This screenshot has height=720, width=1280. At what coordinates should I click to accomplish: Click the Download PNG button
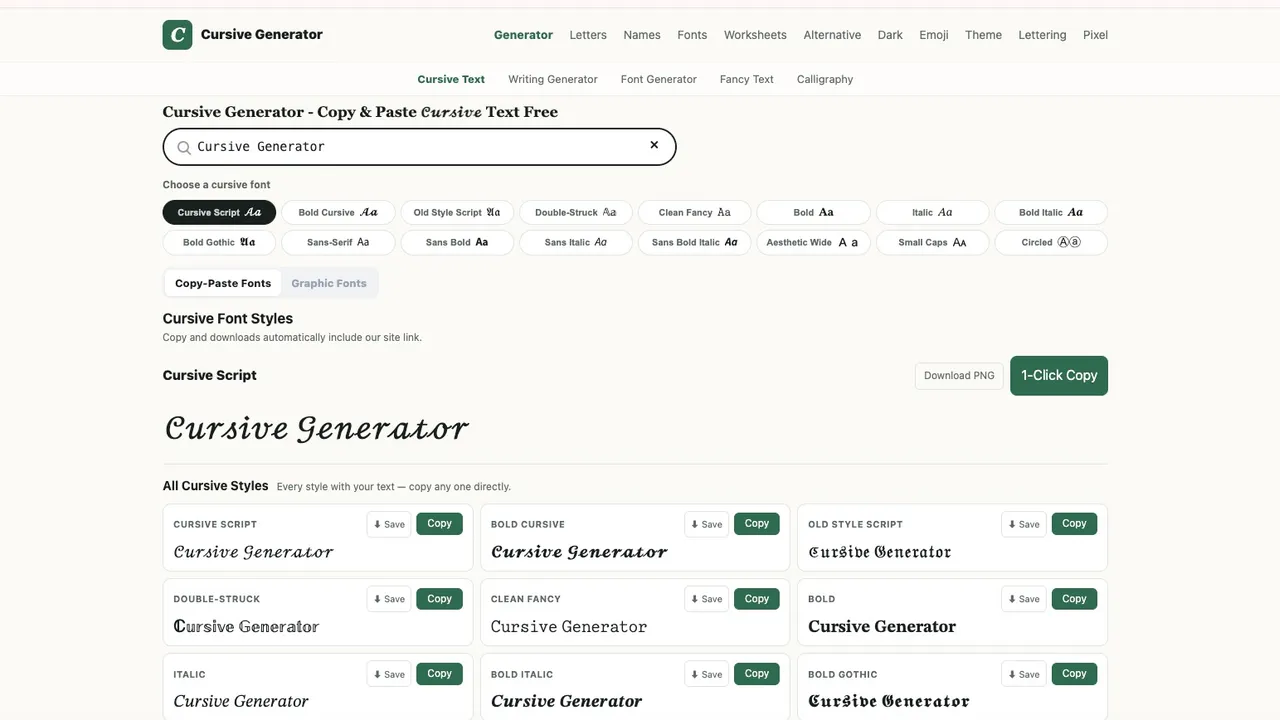point(959,376)
